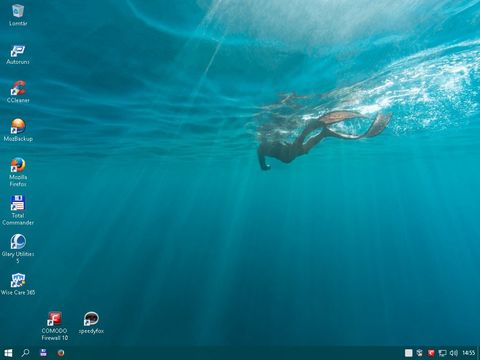Select the Lomtár recycle bin icon
This screenshot has width=480, height=360.
click(x=18, y=15)
